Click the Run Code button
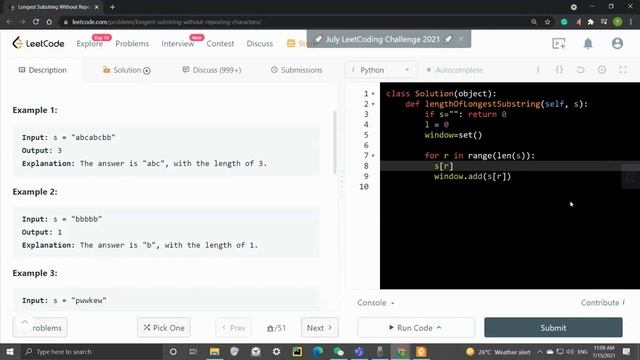Screen dimensions: 640x360 416,327
